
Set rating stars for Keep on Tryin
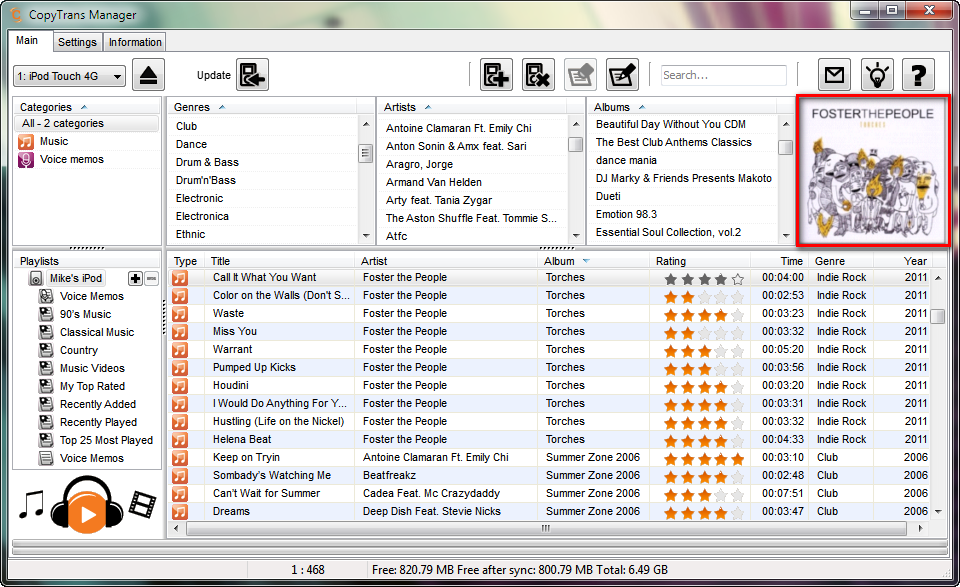click(x=704, y=459)
